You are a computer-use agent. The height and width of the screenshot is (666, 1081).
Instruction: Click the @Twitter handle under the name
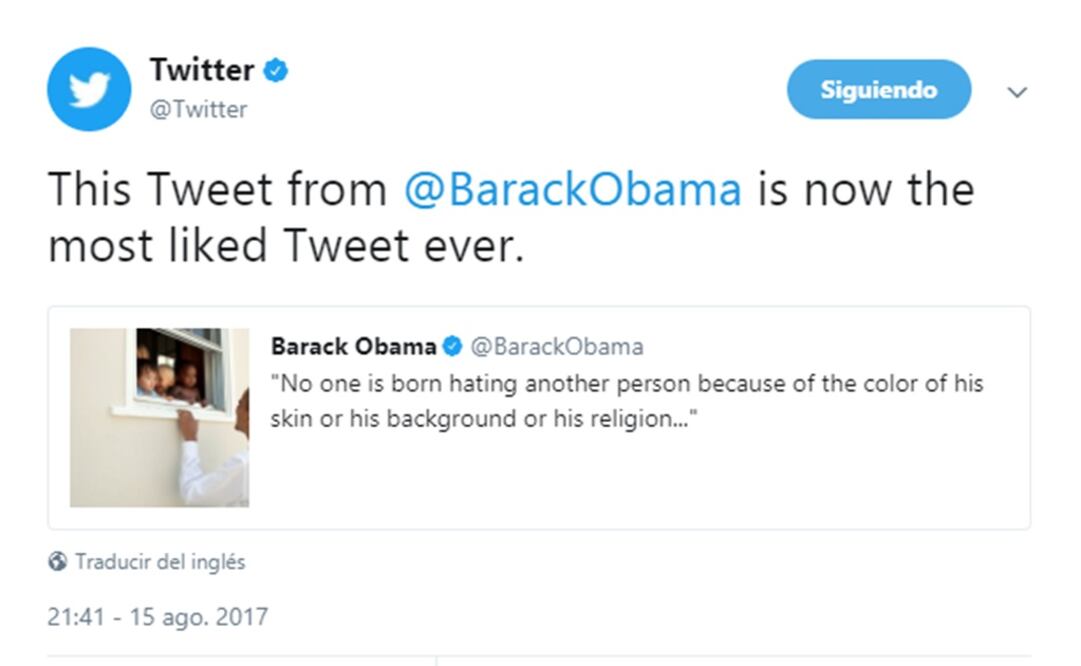click(198, 109)
